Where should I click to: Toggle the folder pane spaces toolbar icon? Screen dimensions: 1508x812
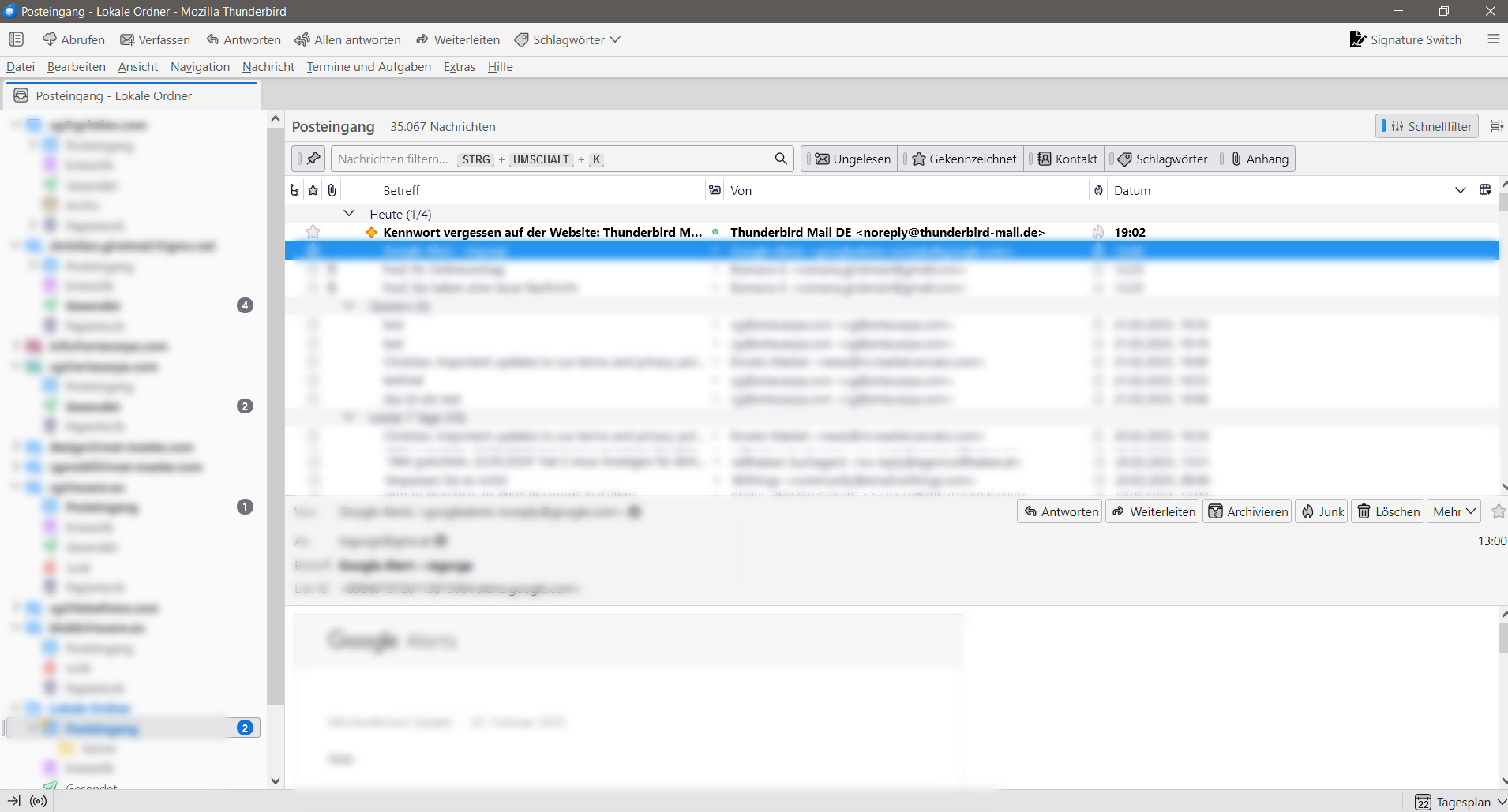(x=16, y=39)
